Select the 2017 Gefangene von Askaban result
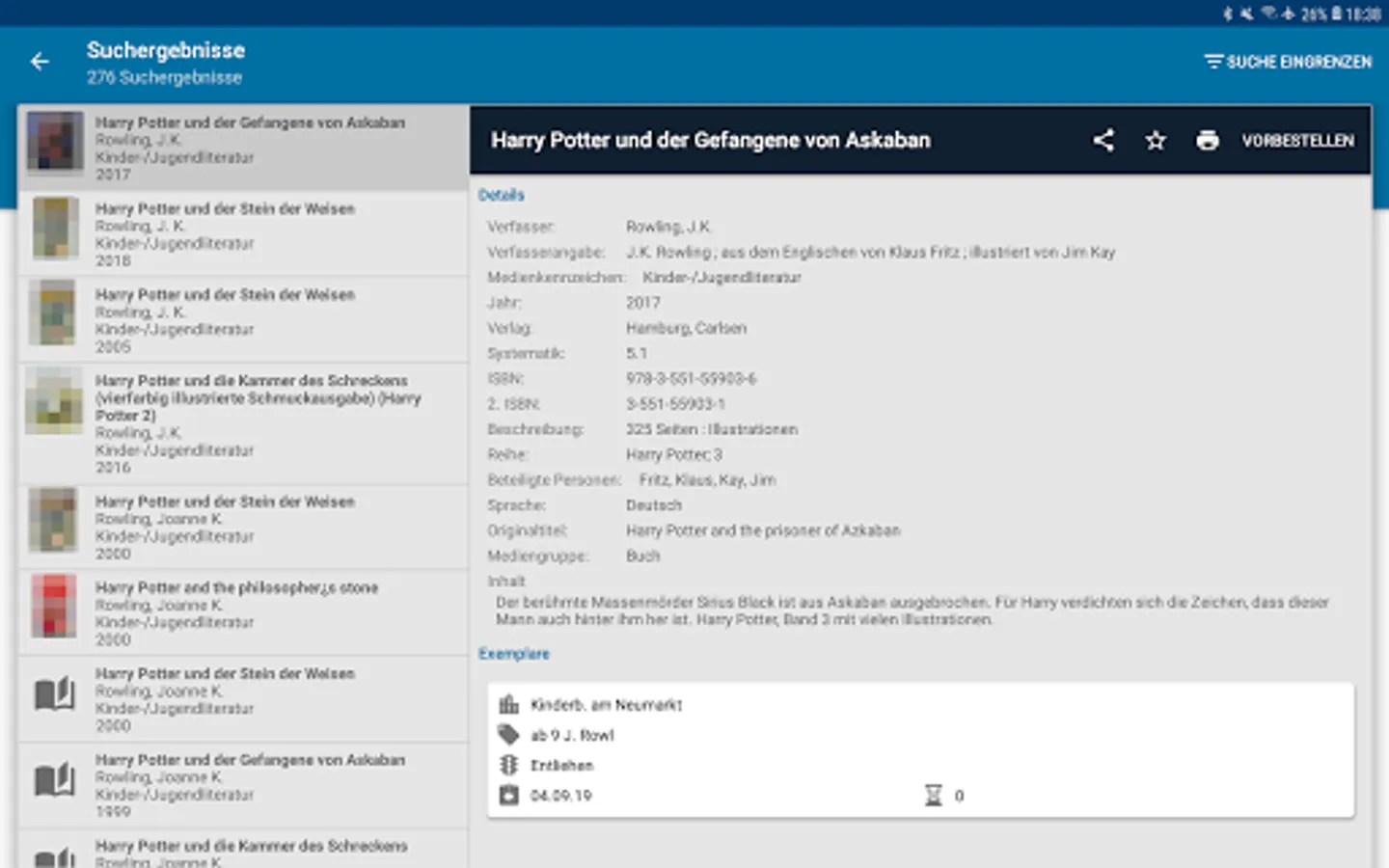 [x=244, y=148]
